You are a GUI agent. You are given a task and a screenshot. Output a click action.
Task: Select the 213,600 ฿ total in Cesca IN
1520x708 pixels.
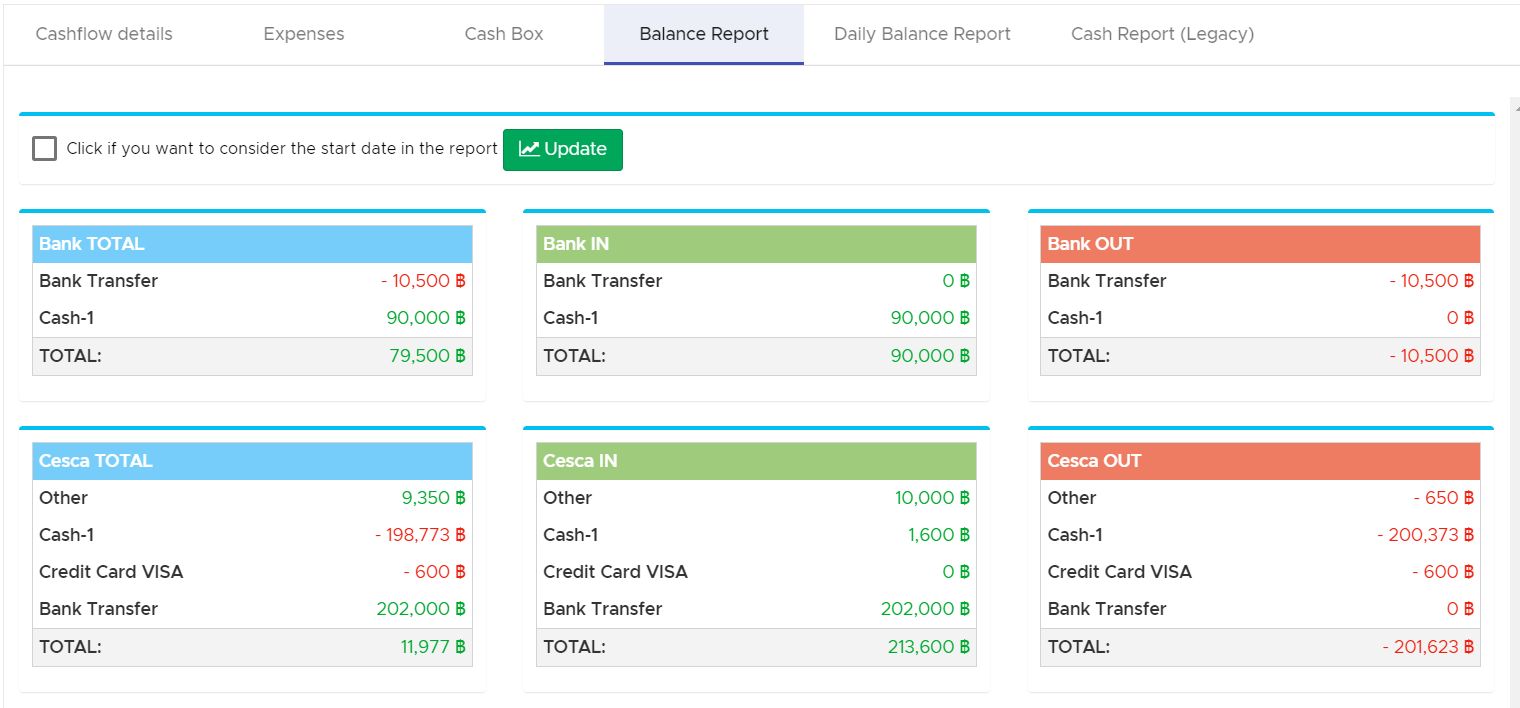tap(929, 647)
